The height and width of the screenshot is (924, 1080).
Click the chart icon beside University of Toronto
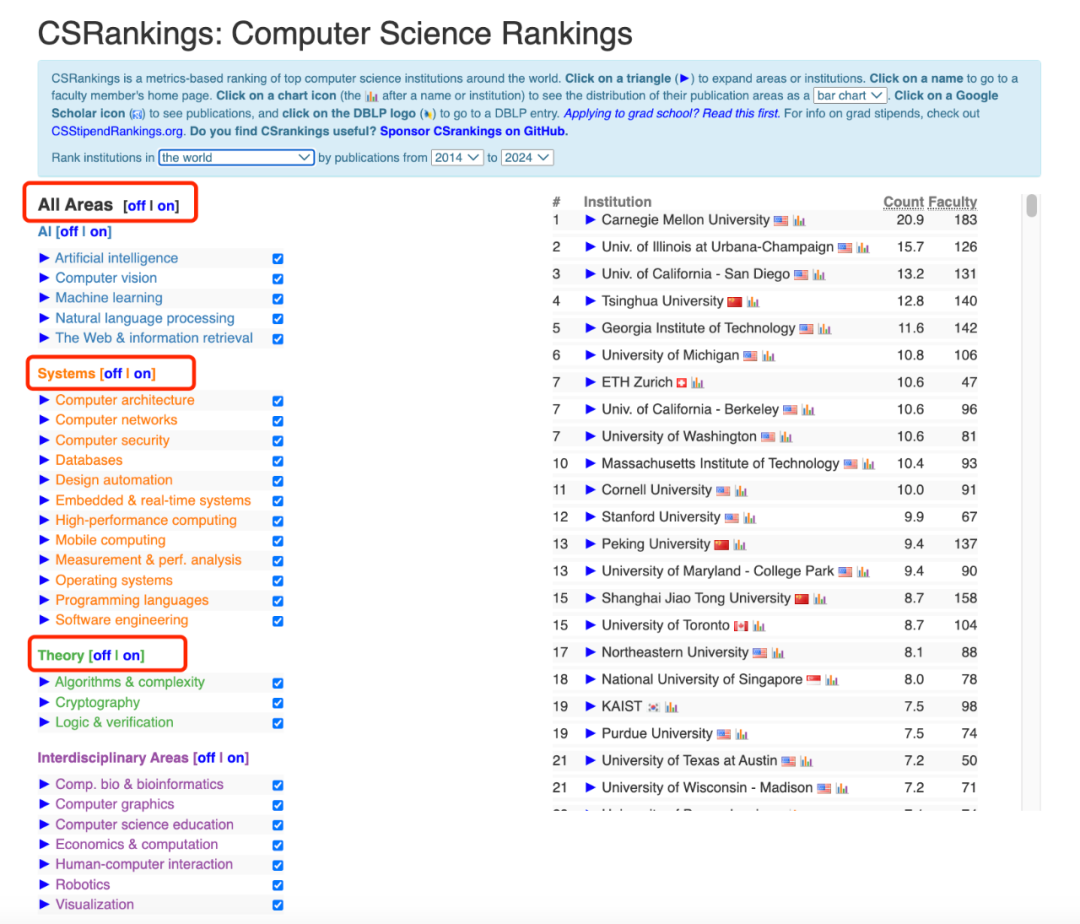point(759,626)
